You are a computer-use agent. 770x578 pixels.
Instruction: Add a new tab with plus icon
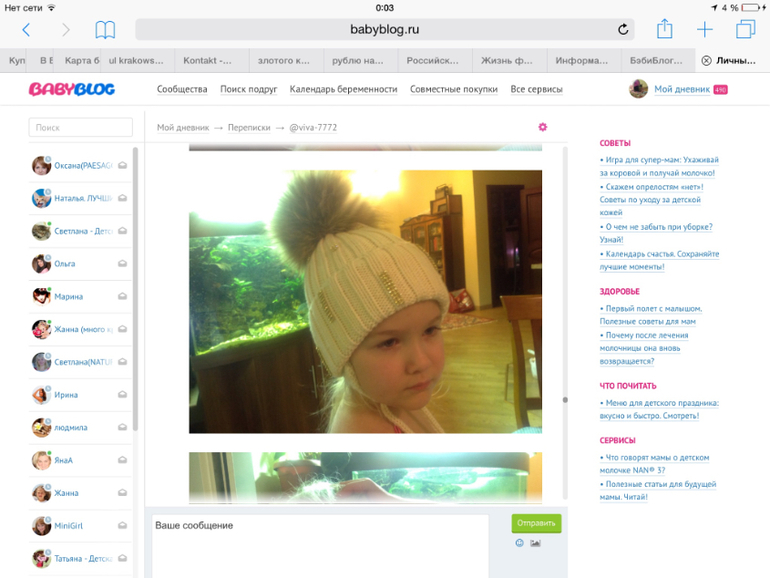[705, 29]
